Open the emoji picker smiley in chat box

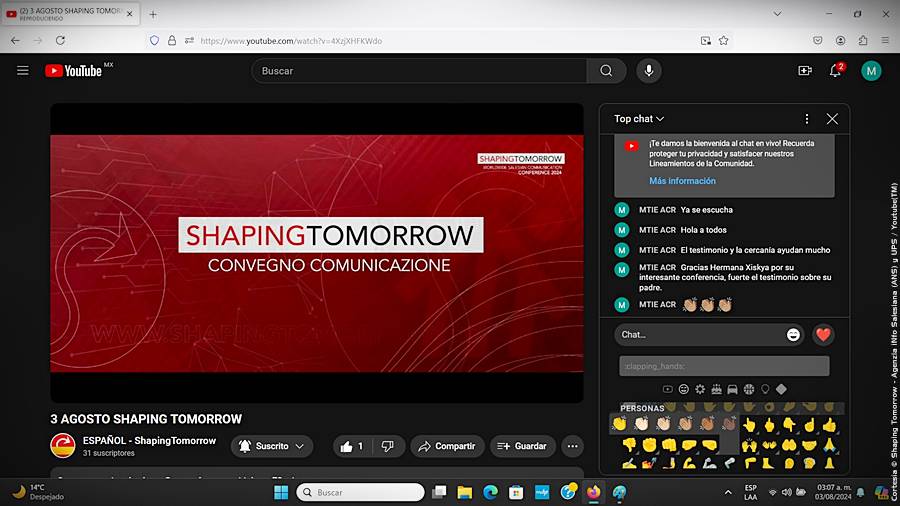tap(793, 334)
